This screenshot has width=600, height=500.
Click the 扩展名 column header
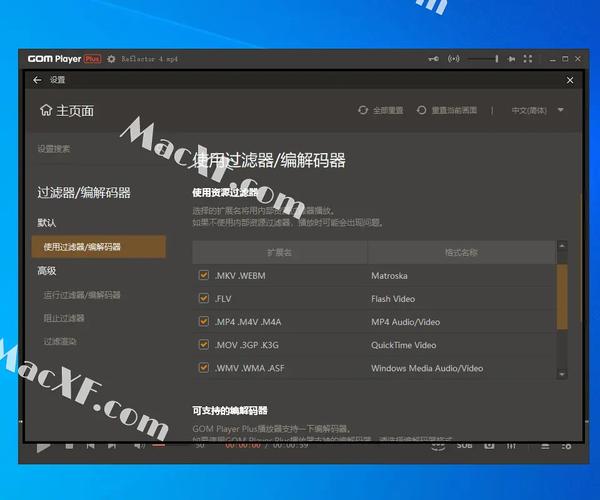279,252
